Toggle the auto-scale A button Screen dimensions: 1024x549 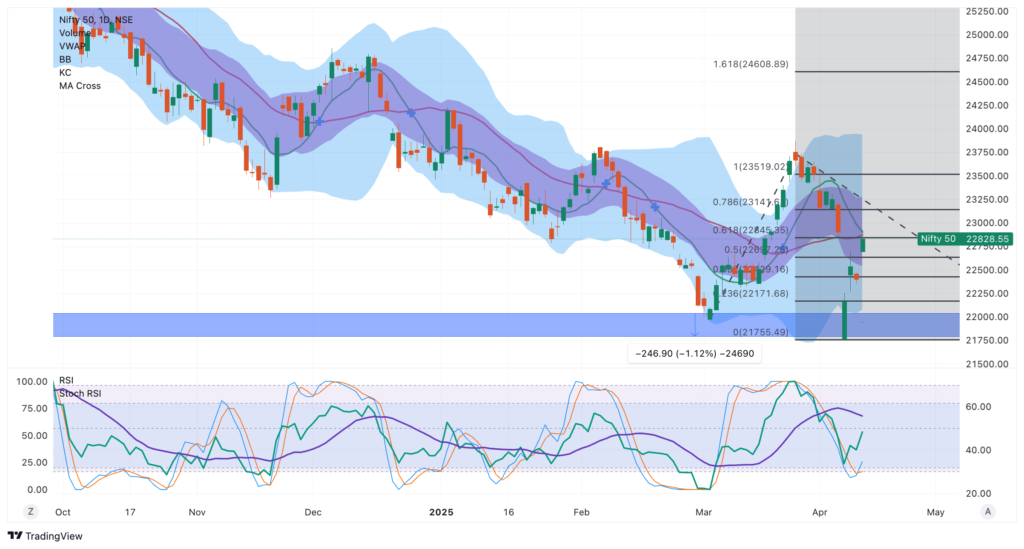[987, 511]
